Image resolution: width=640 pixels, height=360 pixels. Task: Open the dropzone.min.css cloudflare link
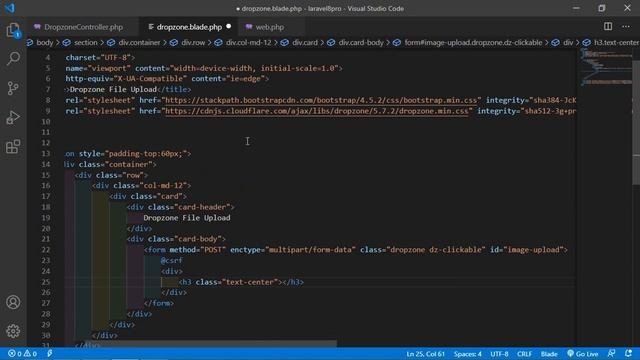[317, 111]
